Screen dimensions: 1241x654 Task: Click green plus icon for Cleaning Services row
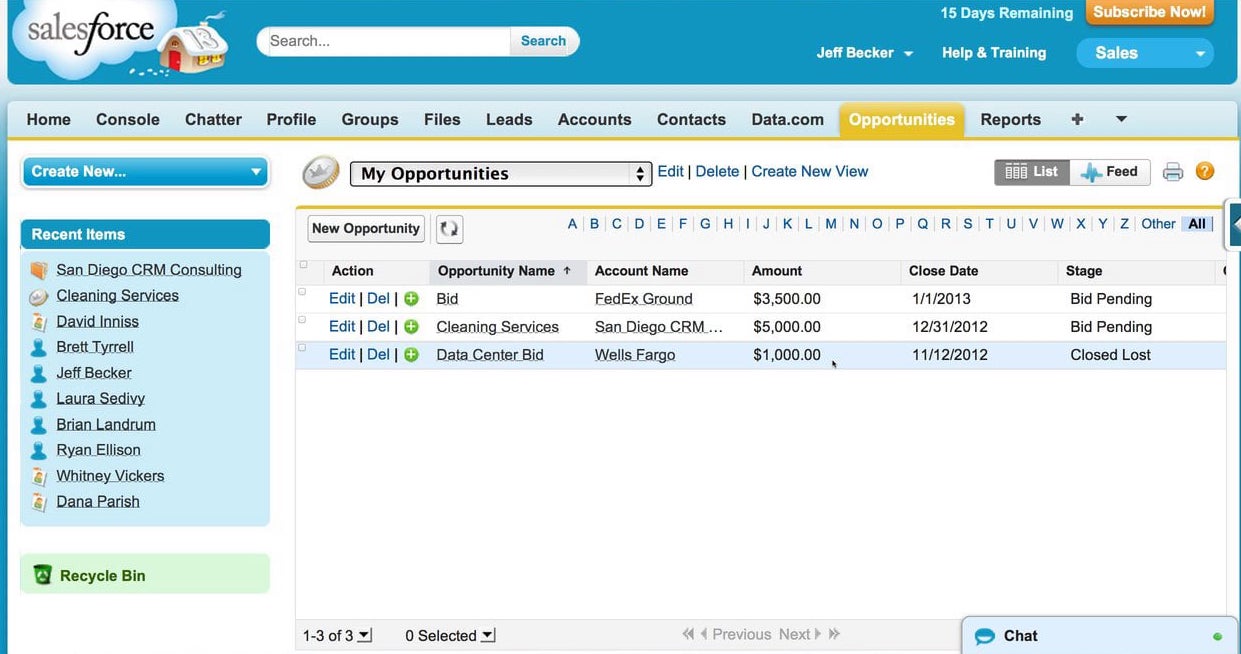[411, 327]
